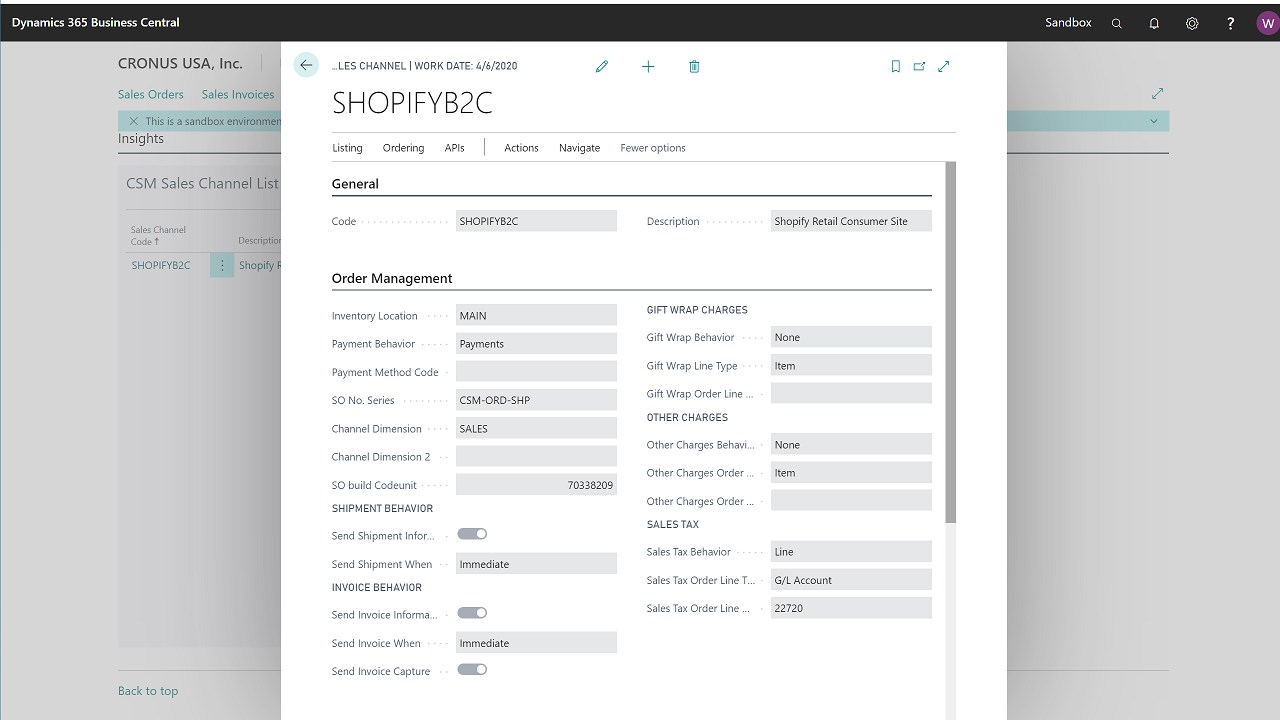Viewport: 1280px width, 720px height.
Task: Click the empty Channel Dimension 2 field
Action: (536, 456)
